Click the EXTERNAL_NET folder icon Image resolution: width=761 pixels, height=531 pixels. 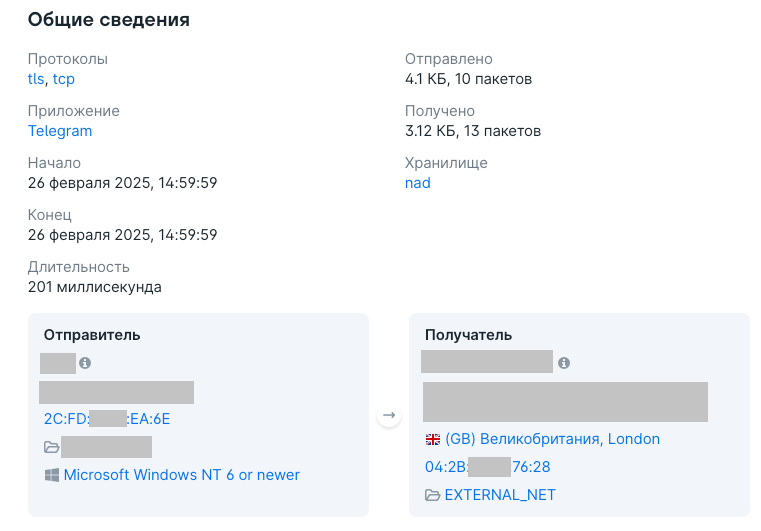[x=432, y=495]
